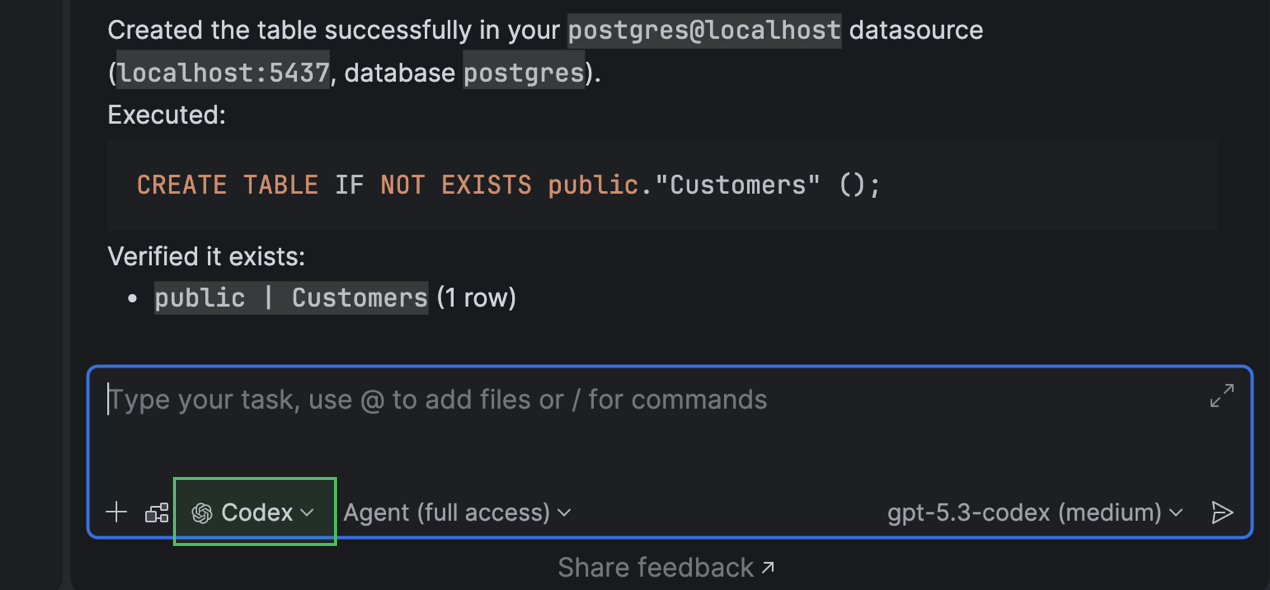This screenshot has width=1270, height=590.
Task: Click the "public | Customers" result text
Action: click(290, 298)
